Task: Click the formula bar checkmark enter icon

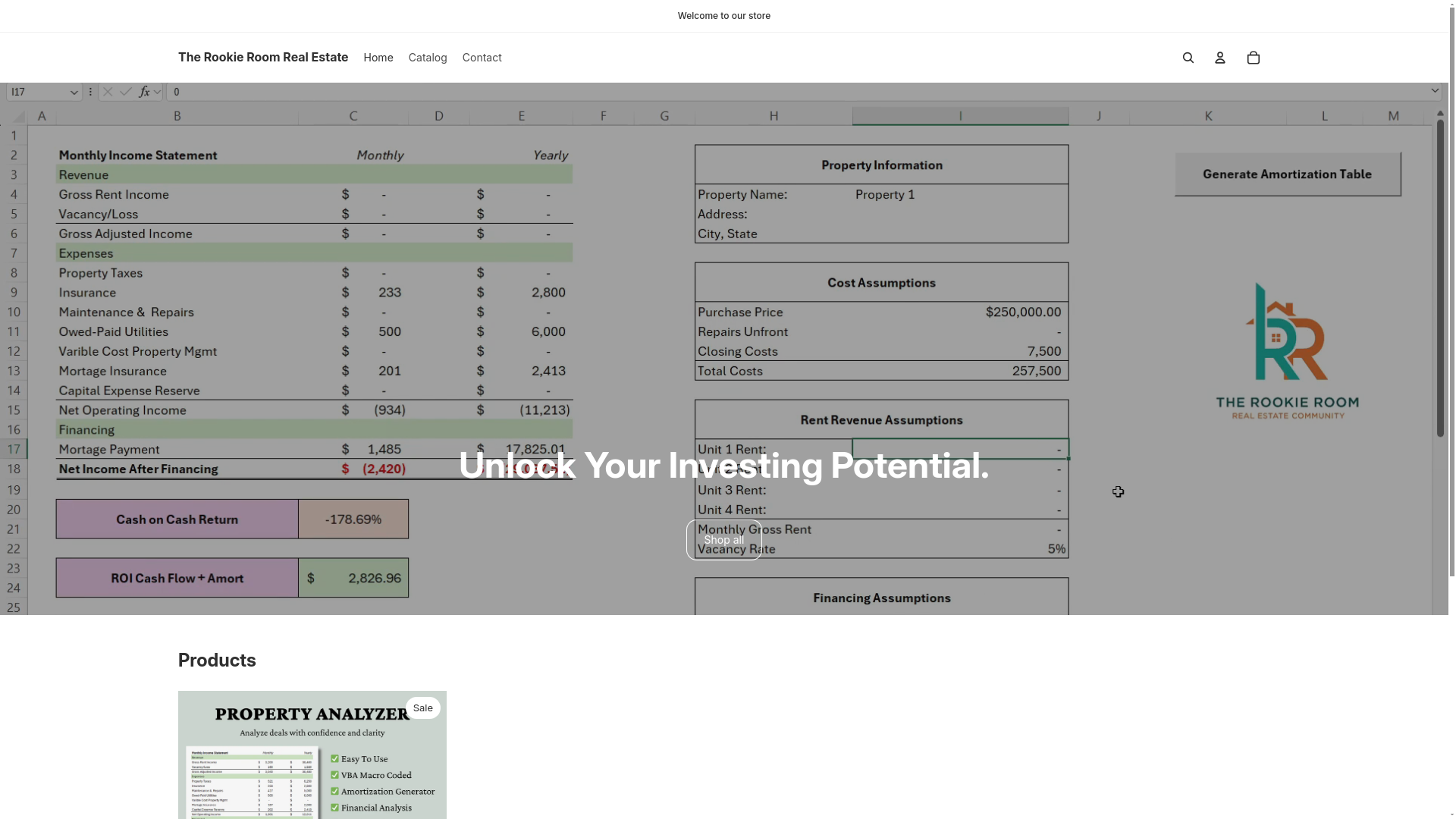Action: (126, 92)
